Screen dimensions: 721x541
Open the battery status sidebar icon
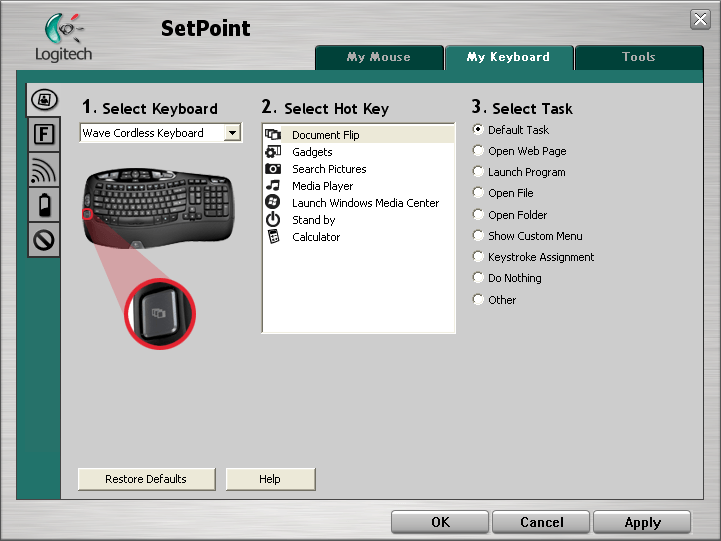(44, 205)
